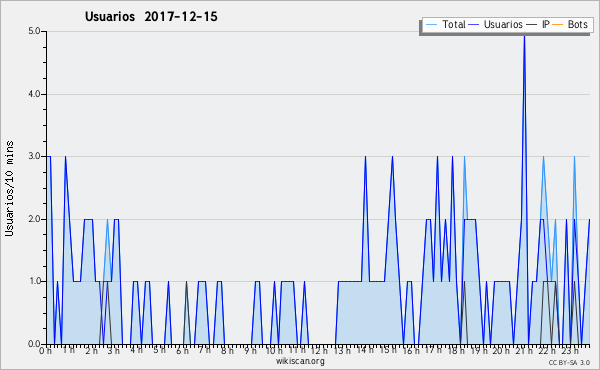
Task: Click the 3.0 y-axis value
Action: pyautogui.click(x=34, y=156)
